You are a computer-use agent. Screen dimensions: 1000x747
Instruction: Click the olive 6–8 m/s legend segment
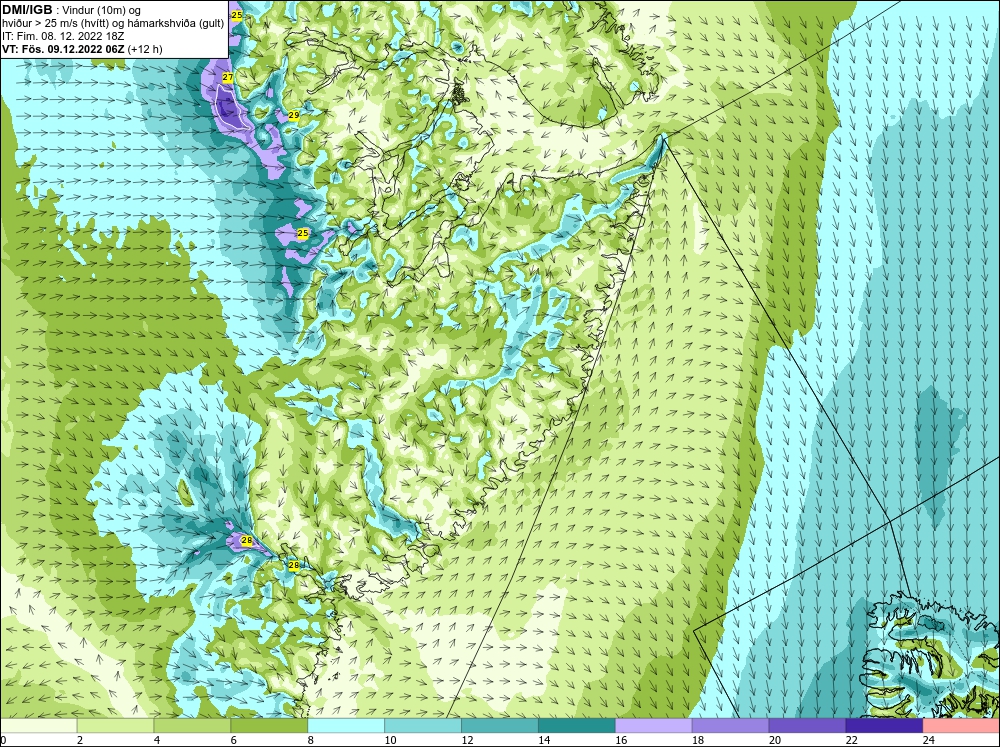click(269, 726)
